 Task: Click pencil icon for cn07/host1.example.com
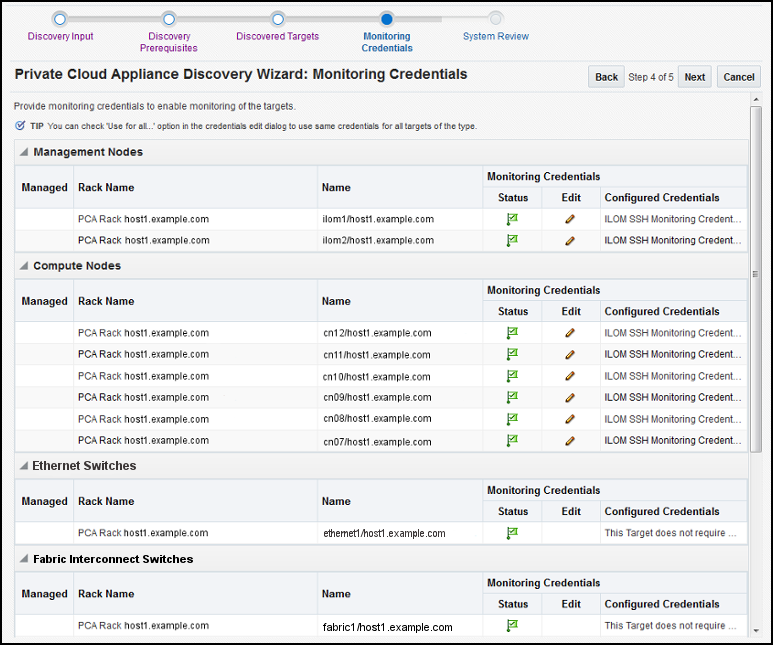click(570, 440)
